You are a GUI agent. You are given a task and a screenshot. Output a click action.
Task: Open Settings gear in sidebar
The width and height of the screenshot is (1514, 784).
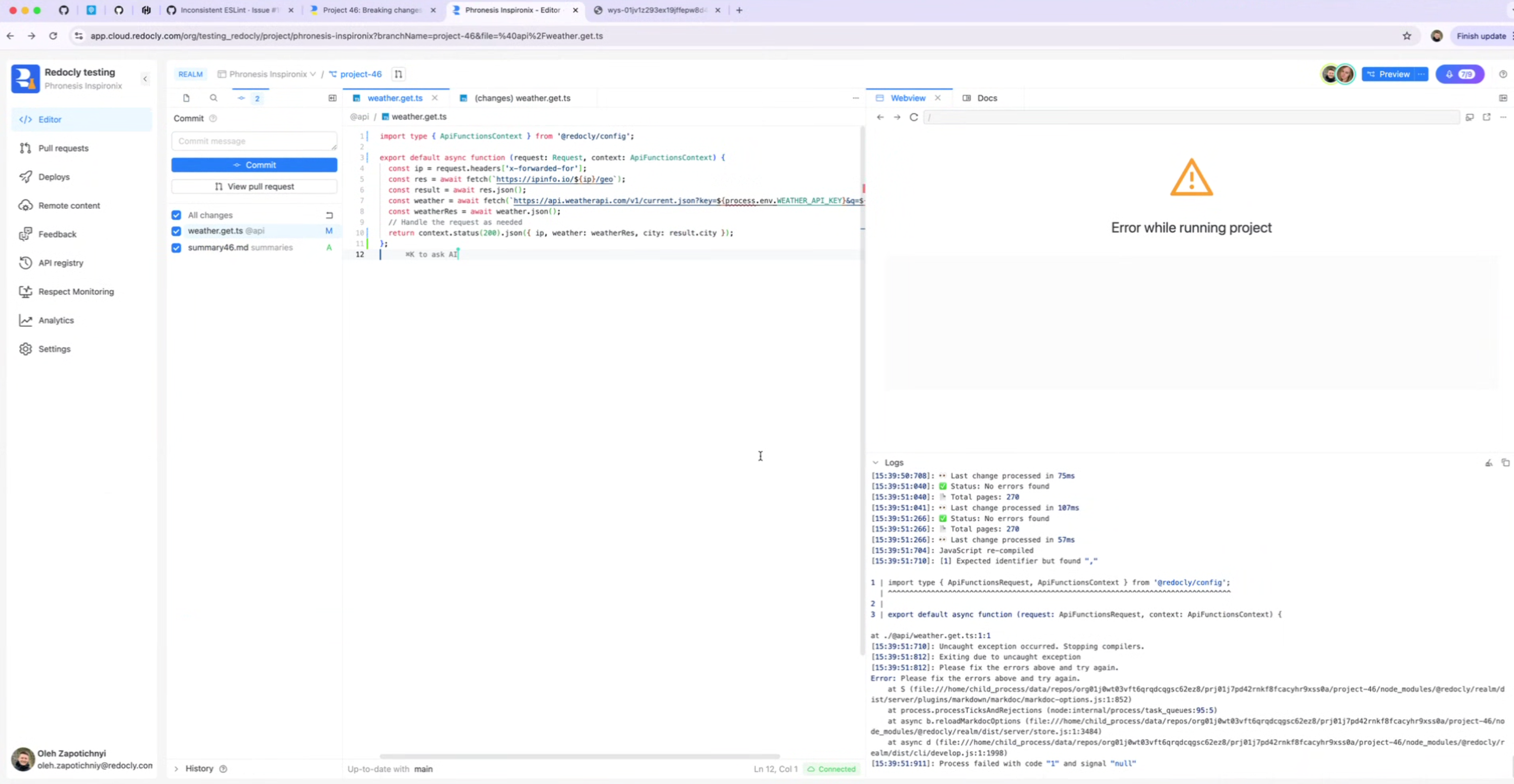click(x=81, y=349)
